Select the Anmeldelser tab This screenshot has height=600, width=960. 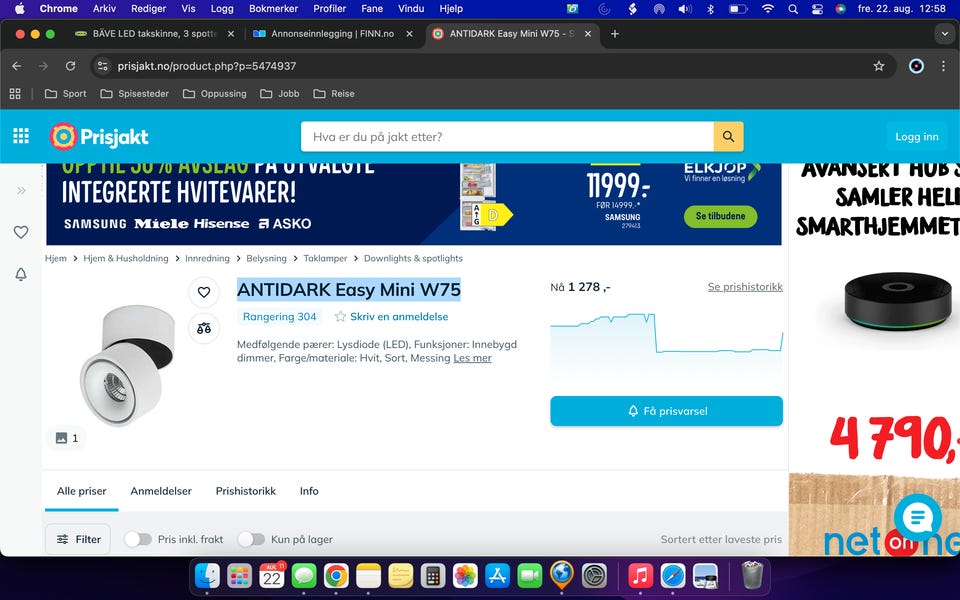click(x=161, y=491)
